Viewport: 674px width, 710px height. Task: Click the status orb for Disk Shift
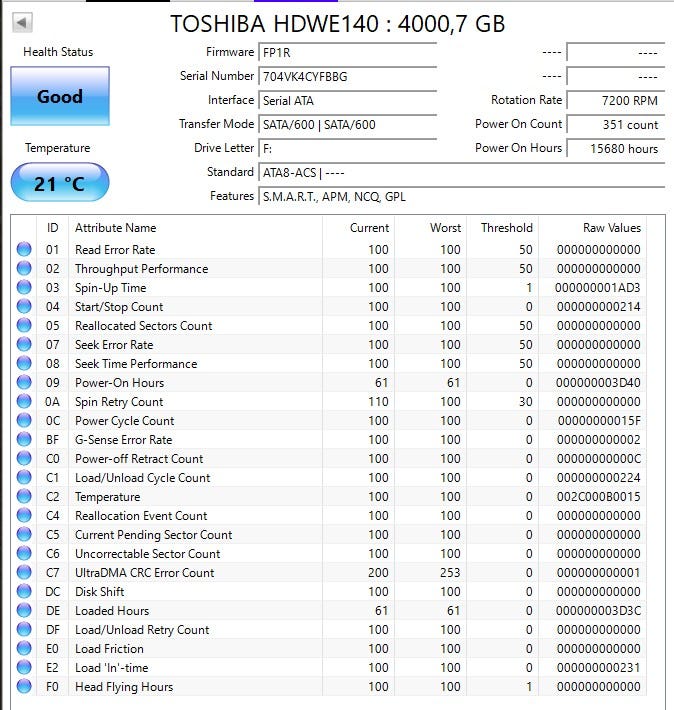pyautogui.click(x=24, y=591)
